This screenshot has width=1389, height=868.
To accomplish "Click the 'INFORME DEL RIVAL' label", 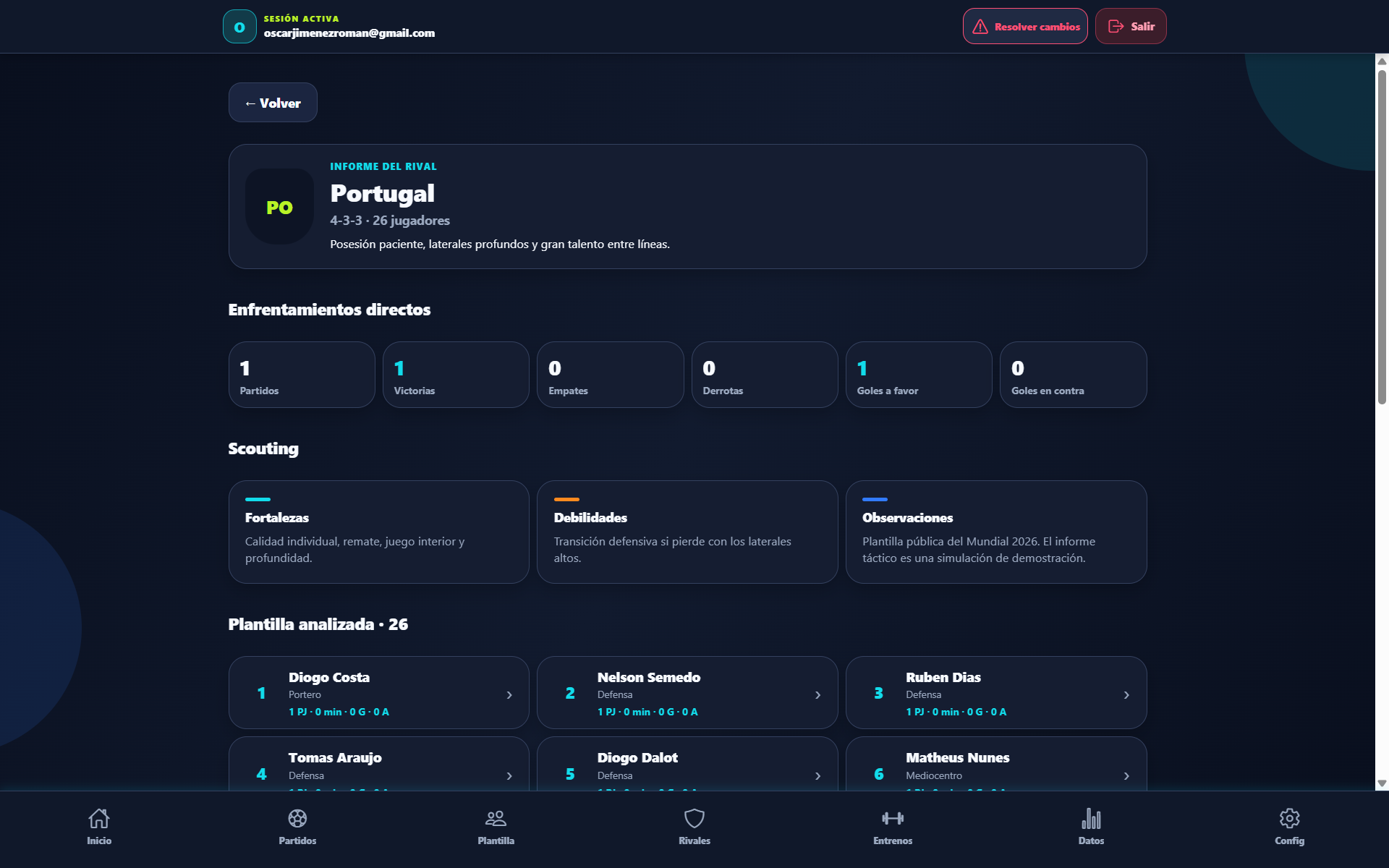I will [x=383, y=166].
